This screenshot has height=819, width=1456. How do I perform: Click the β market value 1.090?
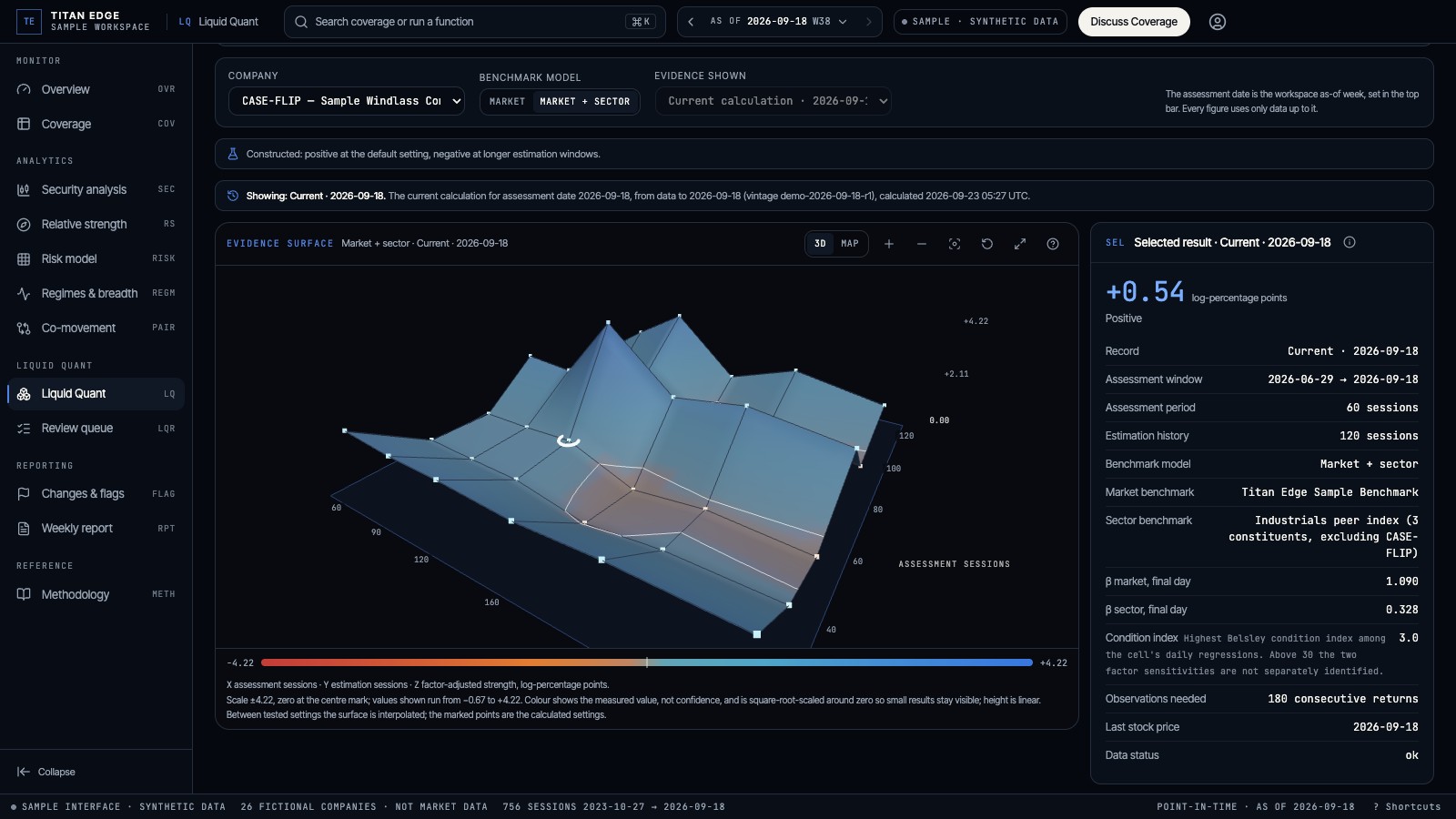1401,581
